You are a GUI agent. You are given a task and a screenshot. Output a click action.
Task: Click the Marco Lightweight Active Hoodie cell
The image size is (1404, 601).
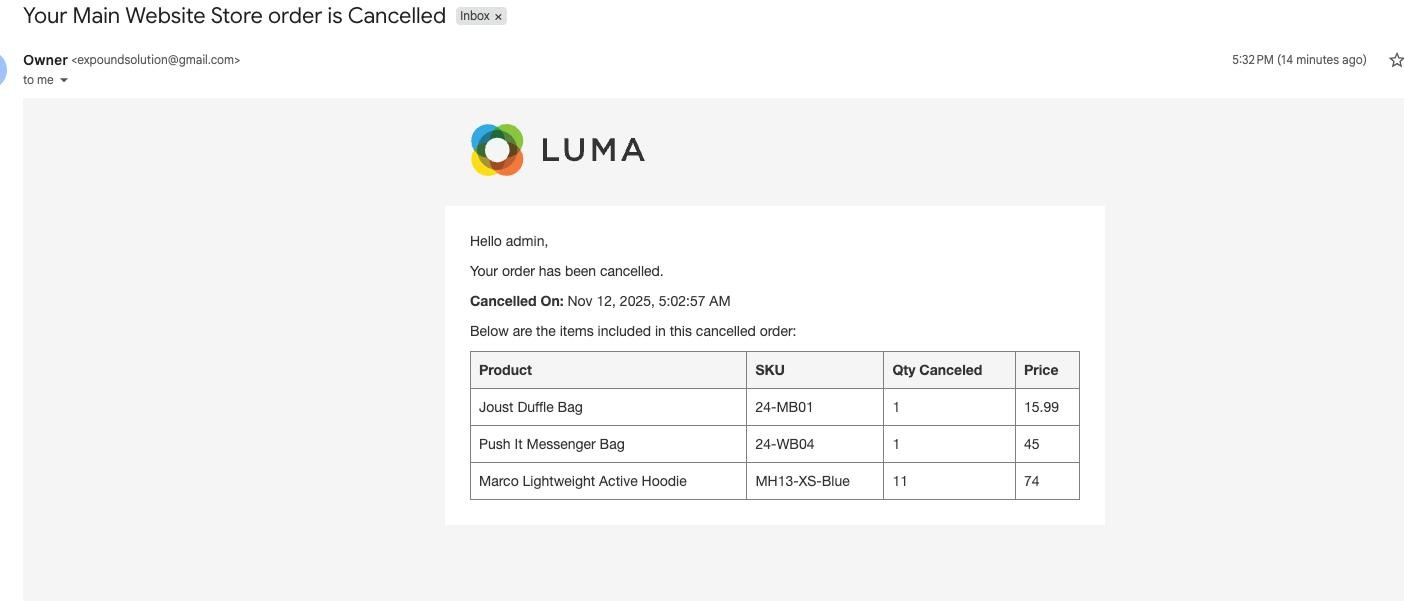[x=582, y=481]
